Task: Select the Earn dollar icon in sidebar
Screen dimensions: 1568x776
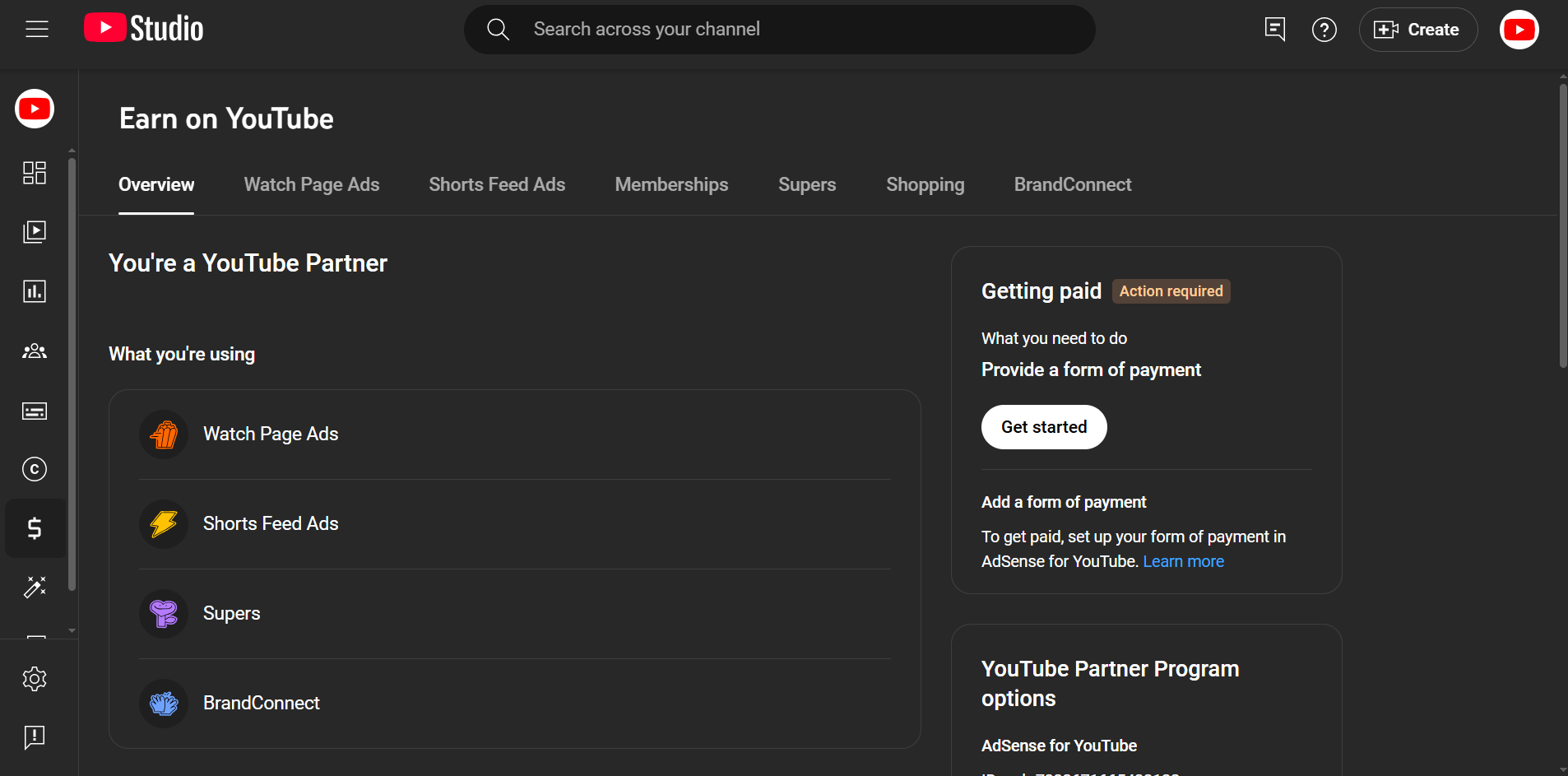Action: [x=35, y=528]
